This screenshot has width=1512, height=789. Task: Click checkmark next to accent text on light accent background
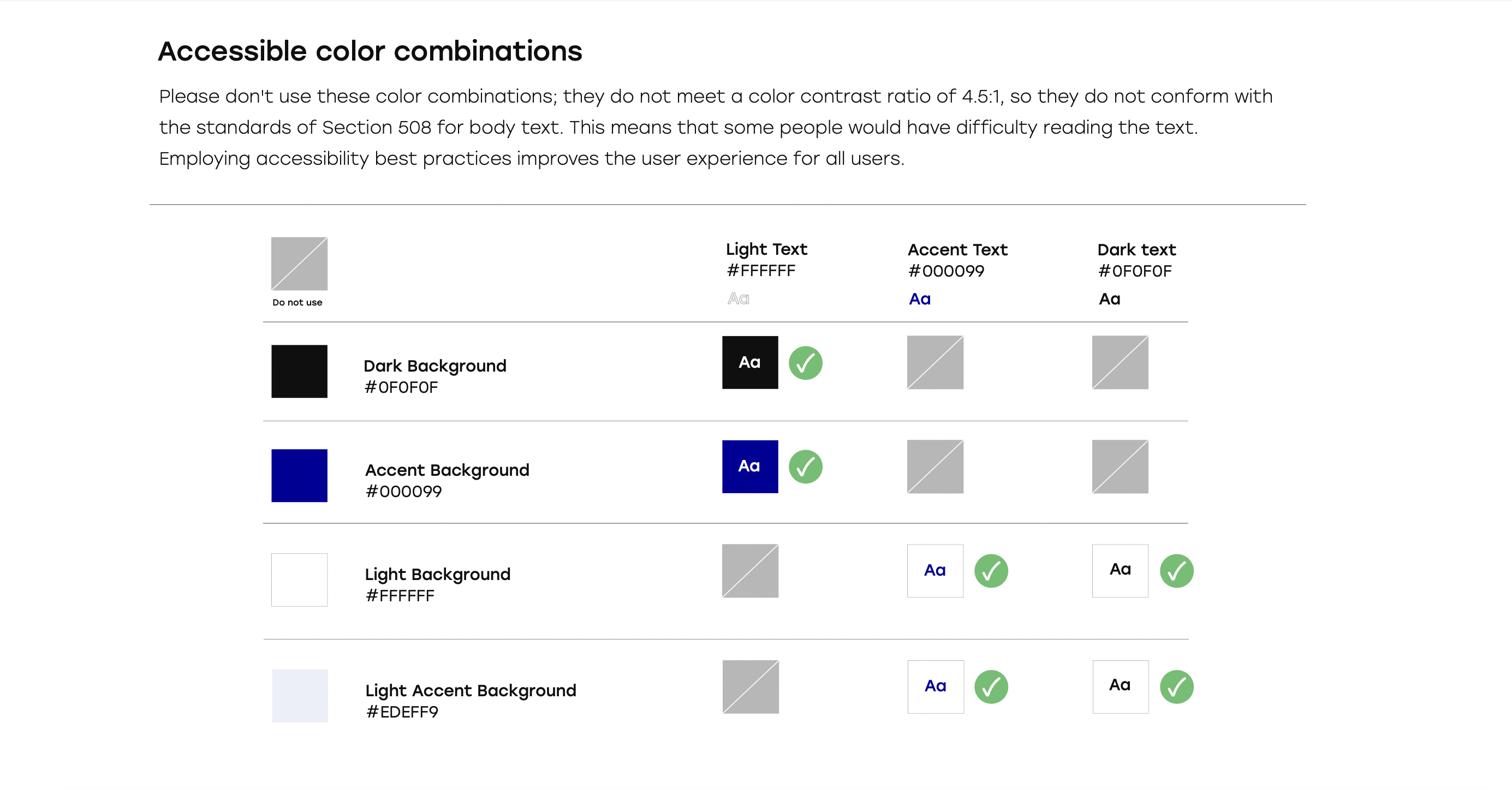[x=991, y=687]
